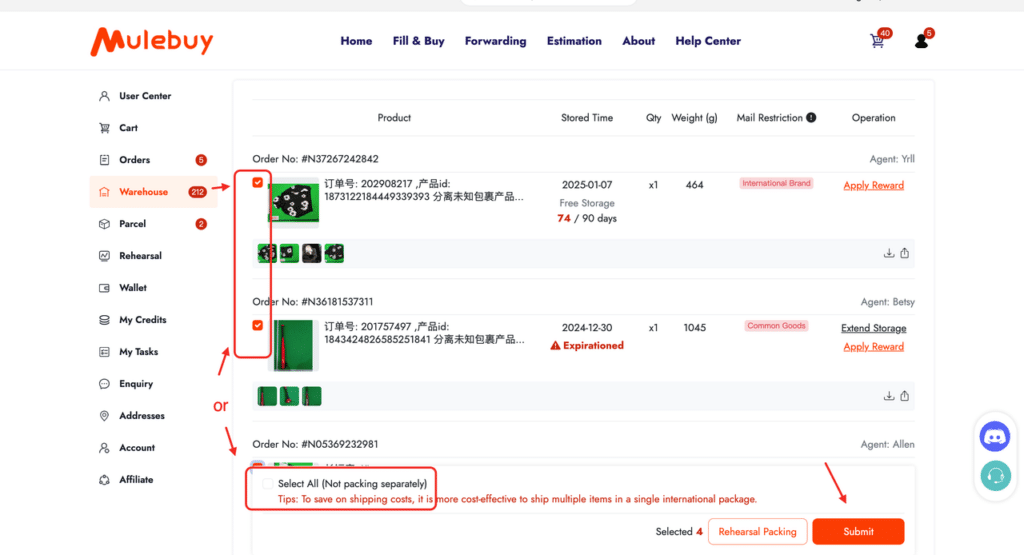Viewport: 1024px width, 555px height.
Task: Click the Affiliate sidebar icon
Action: (x=104, y=480)
